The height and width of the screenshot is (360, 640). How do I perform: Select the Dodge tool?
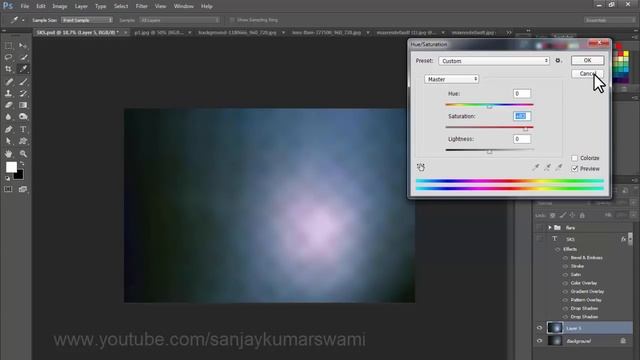tap(23, 117)
